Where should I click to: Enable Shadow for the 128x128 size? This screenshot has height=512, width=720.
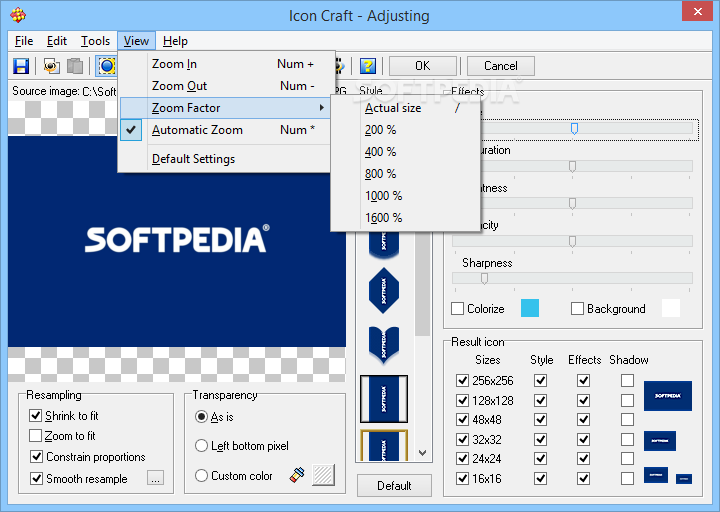(x=627, y=400)
